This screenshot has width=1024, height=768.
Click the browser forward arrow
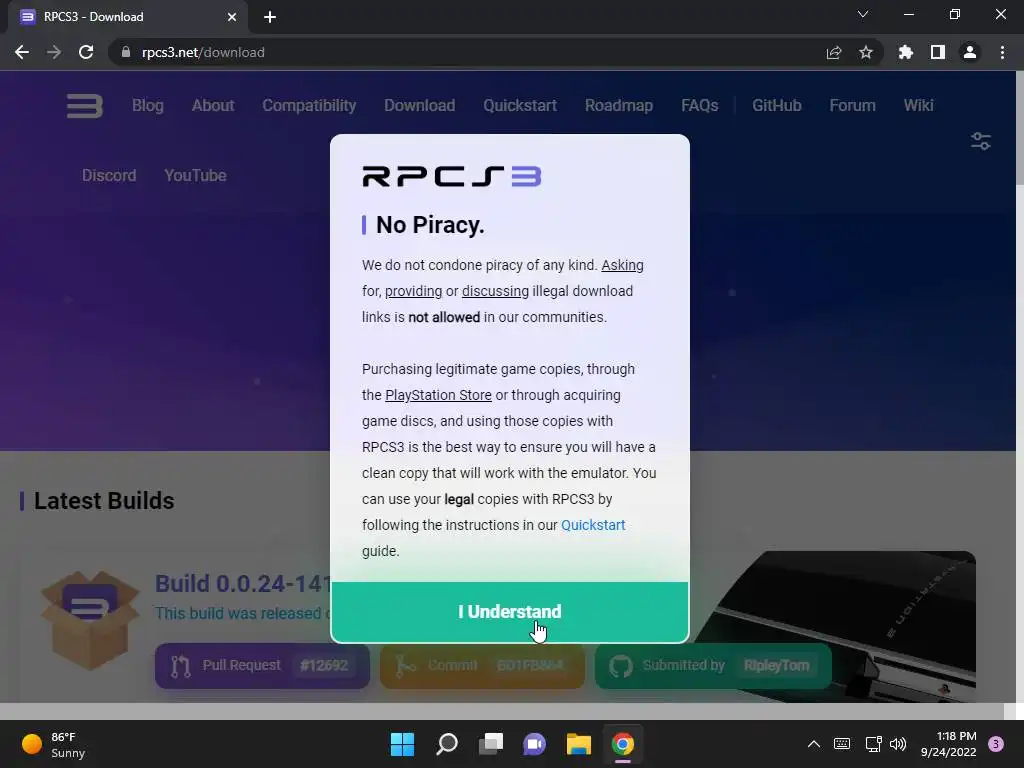(54, 52)
